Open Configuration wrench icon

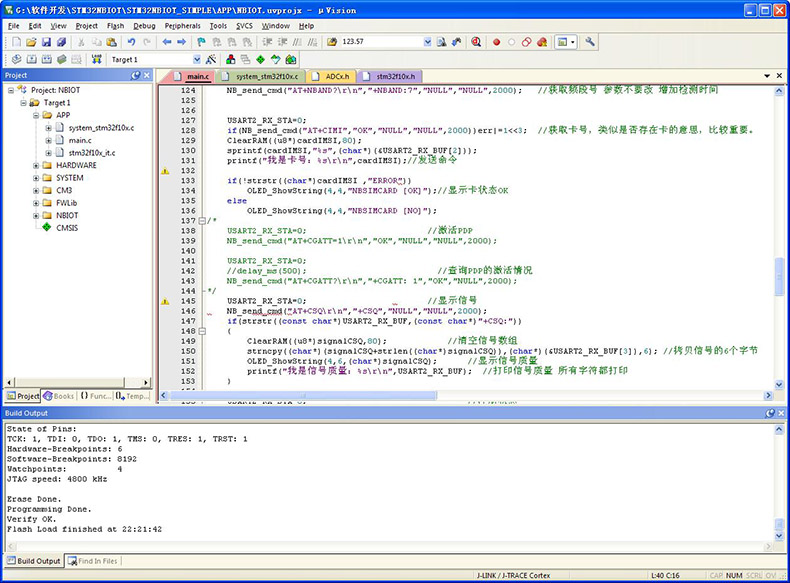click(x=590, y=42)
